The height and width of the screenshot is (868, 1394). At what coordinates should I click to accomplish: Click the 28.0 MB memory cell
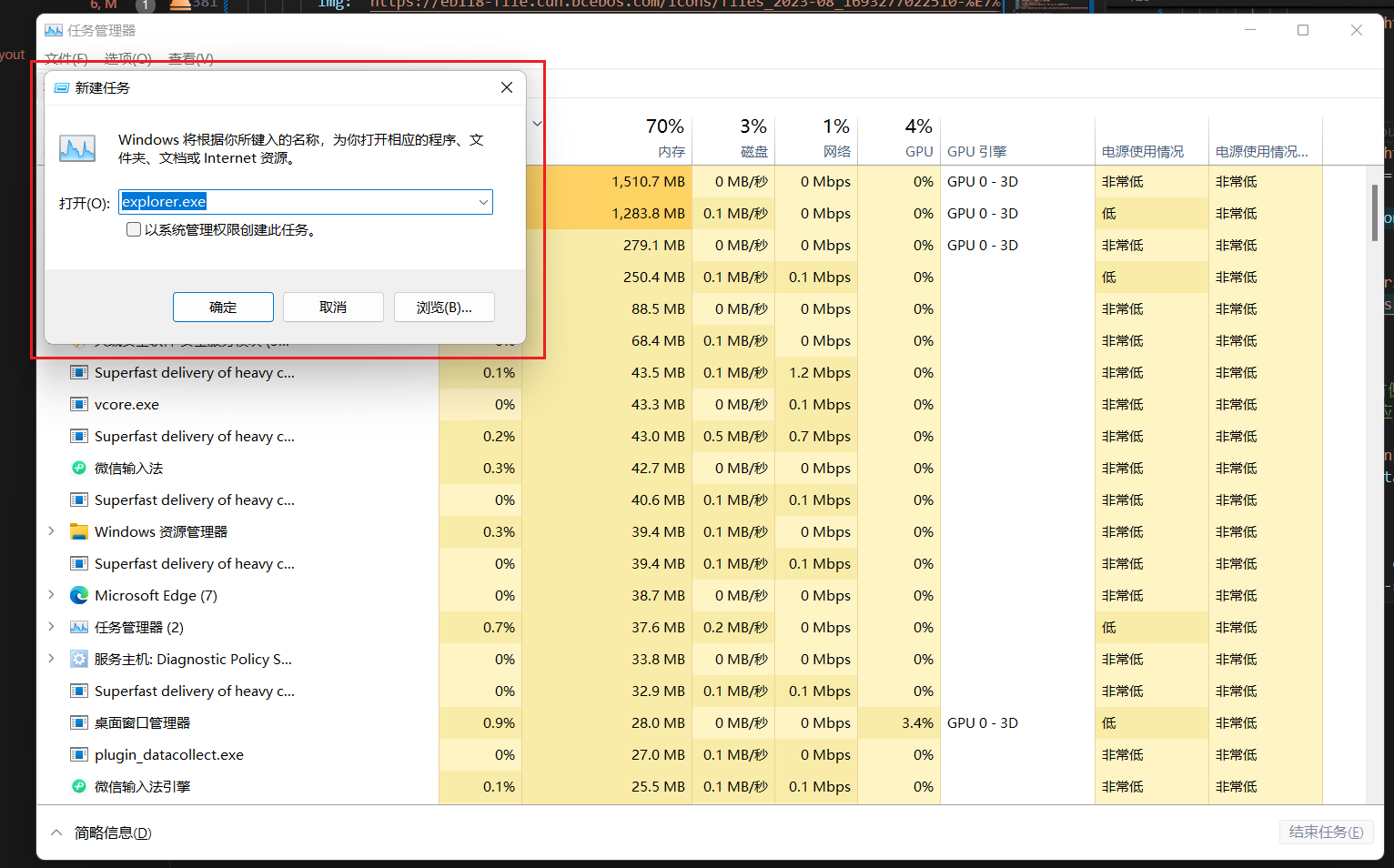(608, 722)
